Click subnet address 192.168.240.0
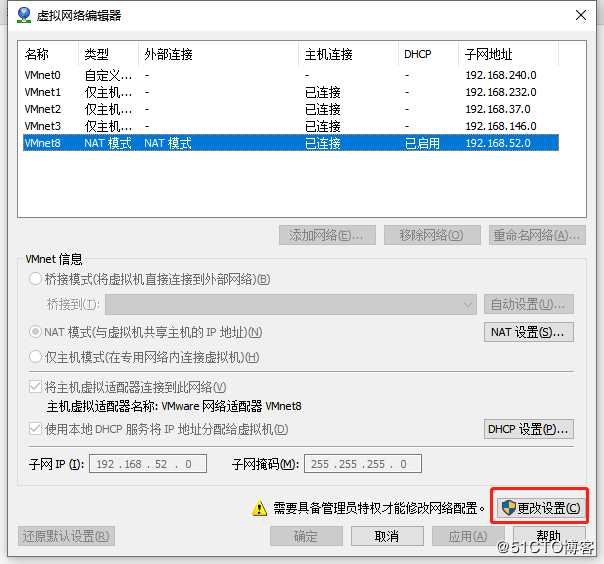 pos(501,75)
